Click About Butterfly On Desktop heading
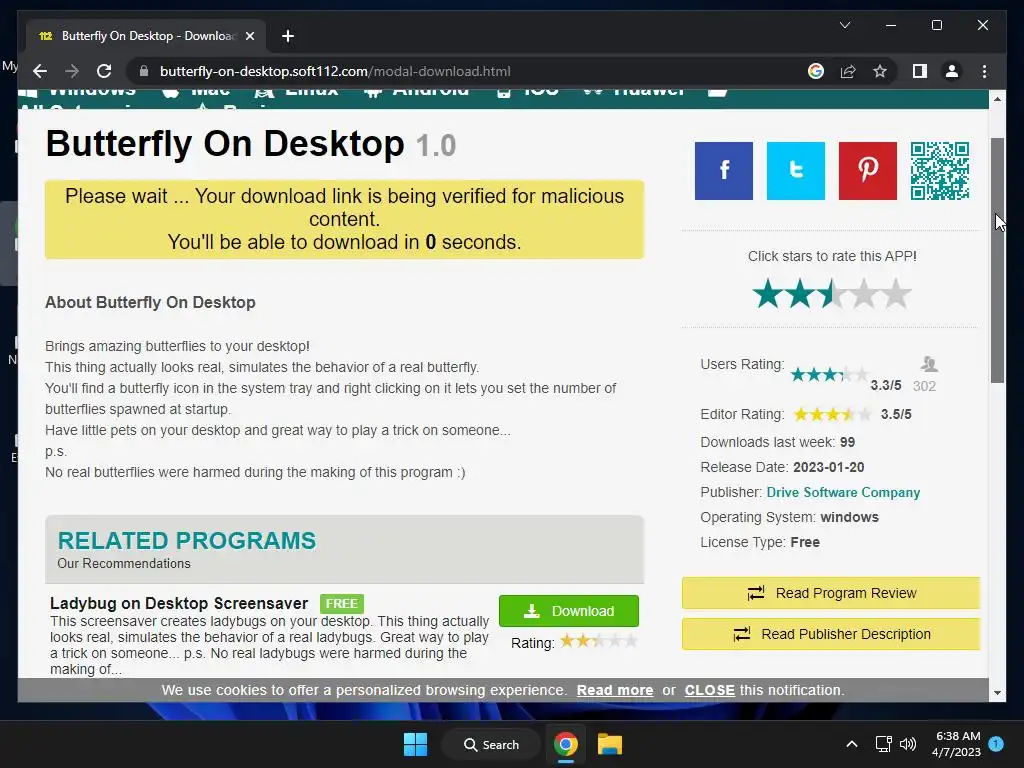The width and height of the screenshot is (1024, 768). click(x=150, y=302)
